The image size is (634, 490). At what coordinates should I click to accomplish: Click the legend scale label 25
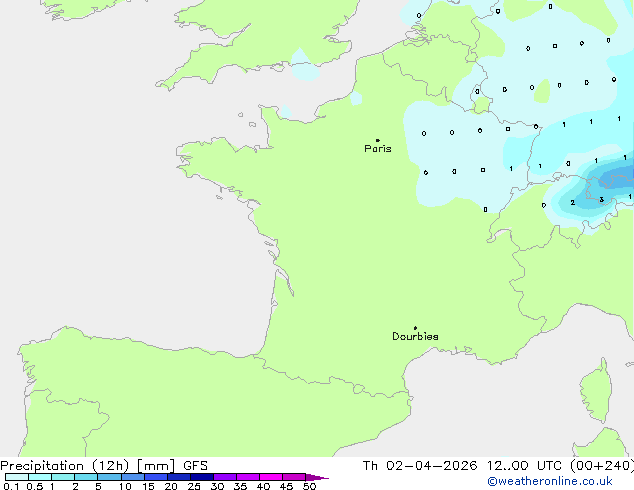point(194,486)
